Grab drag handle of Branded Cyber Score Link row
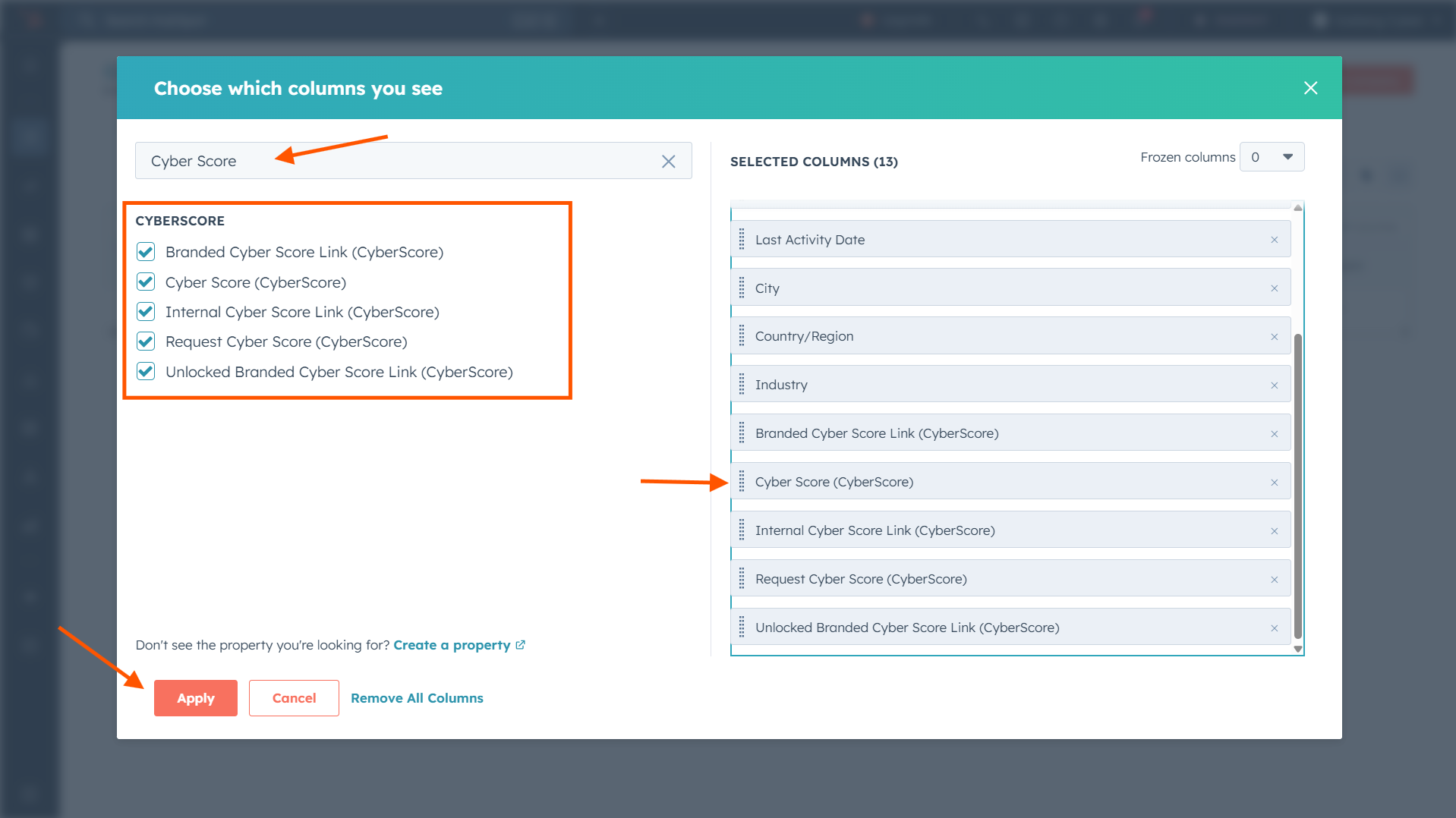This screenshot has width=1456, height=818. coord(742,433)
